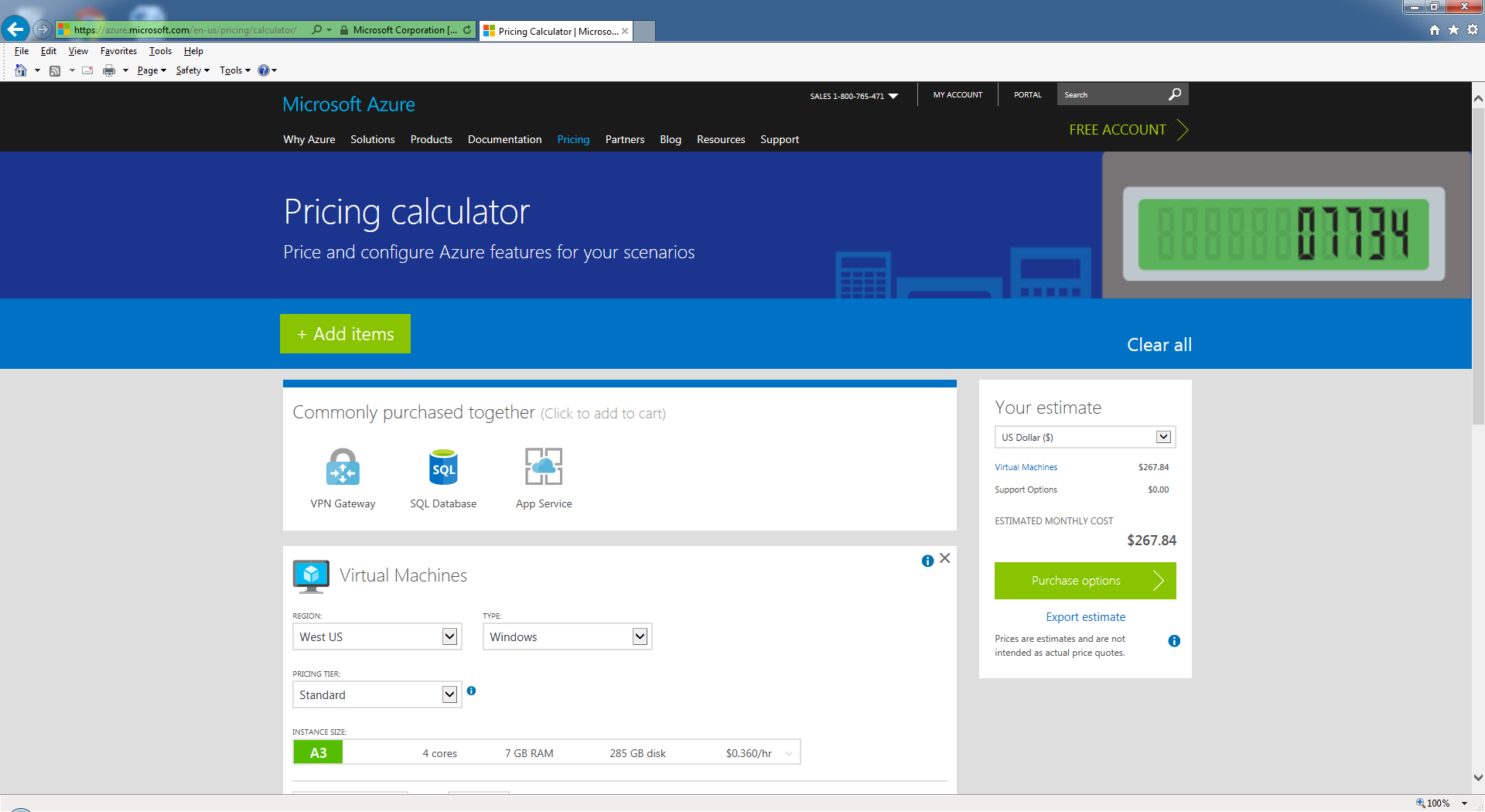Open the Products nav item
The width and height of the screenshot is (1485, 812).
(431, 139)
